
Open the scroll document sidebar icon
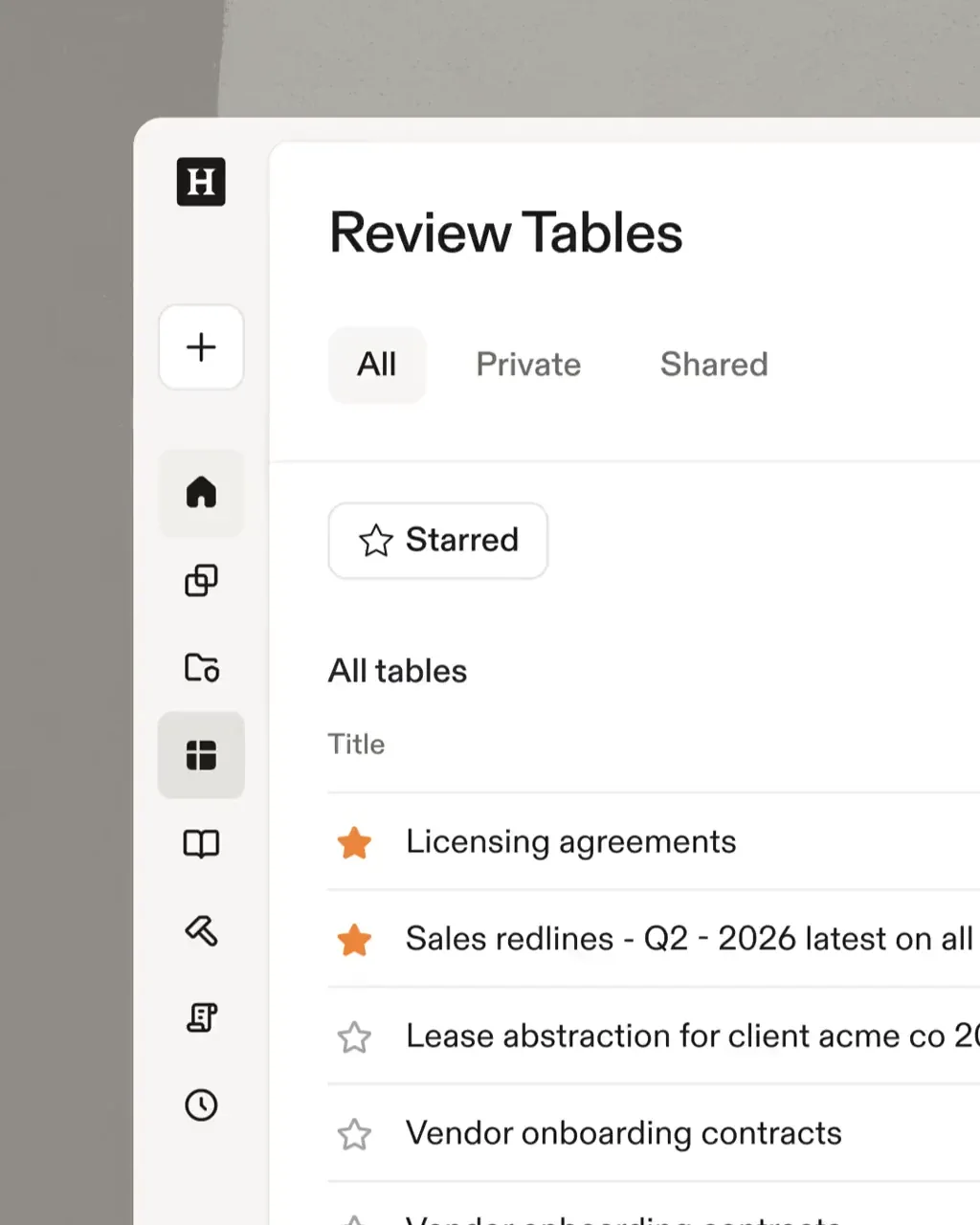coord(201,1017)
